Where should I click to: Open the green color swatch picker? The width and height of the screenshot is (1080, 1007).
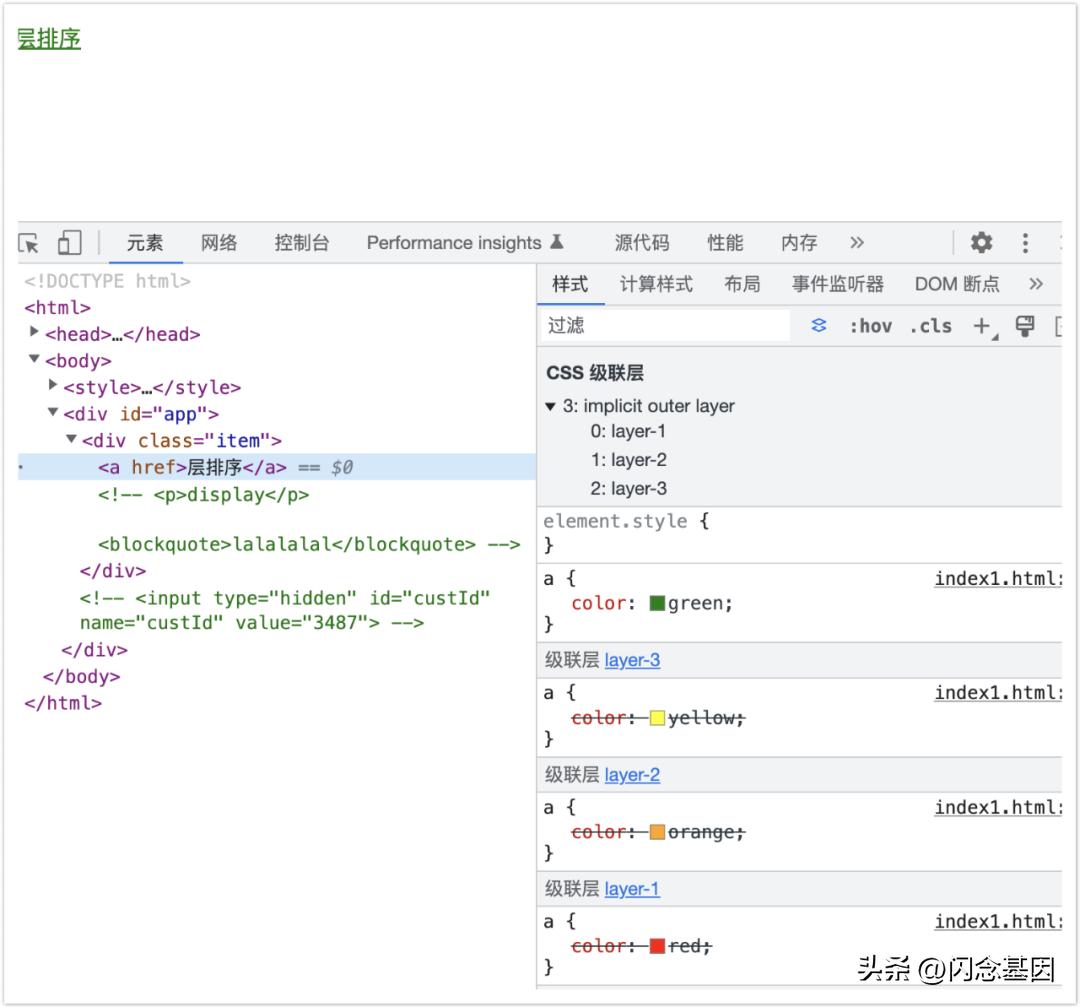657,603
